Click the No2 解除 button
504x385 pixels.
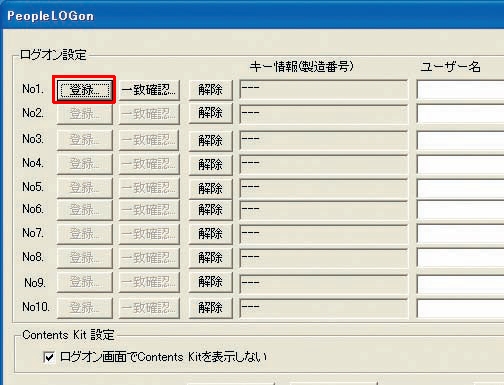(x=211, y=114)
